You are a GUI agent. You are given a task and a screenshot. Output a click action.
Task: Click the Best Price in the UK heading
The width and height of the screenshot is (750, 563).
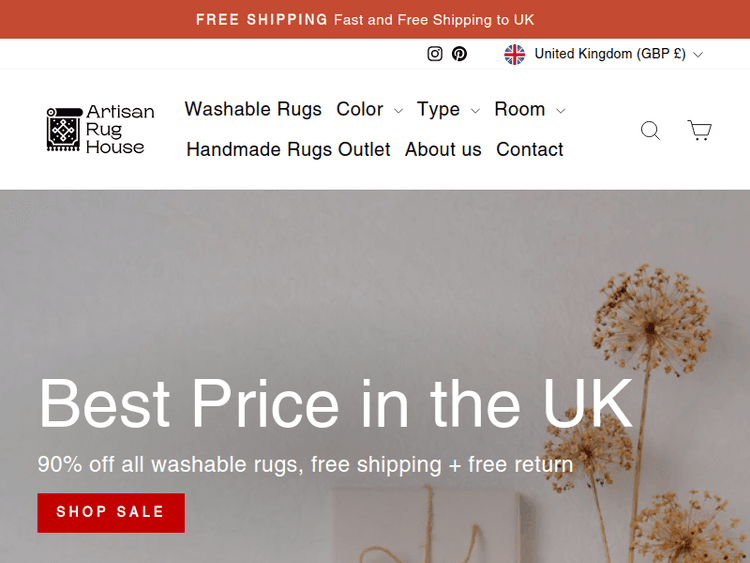tap(335, 404)
